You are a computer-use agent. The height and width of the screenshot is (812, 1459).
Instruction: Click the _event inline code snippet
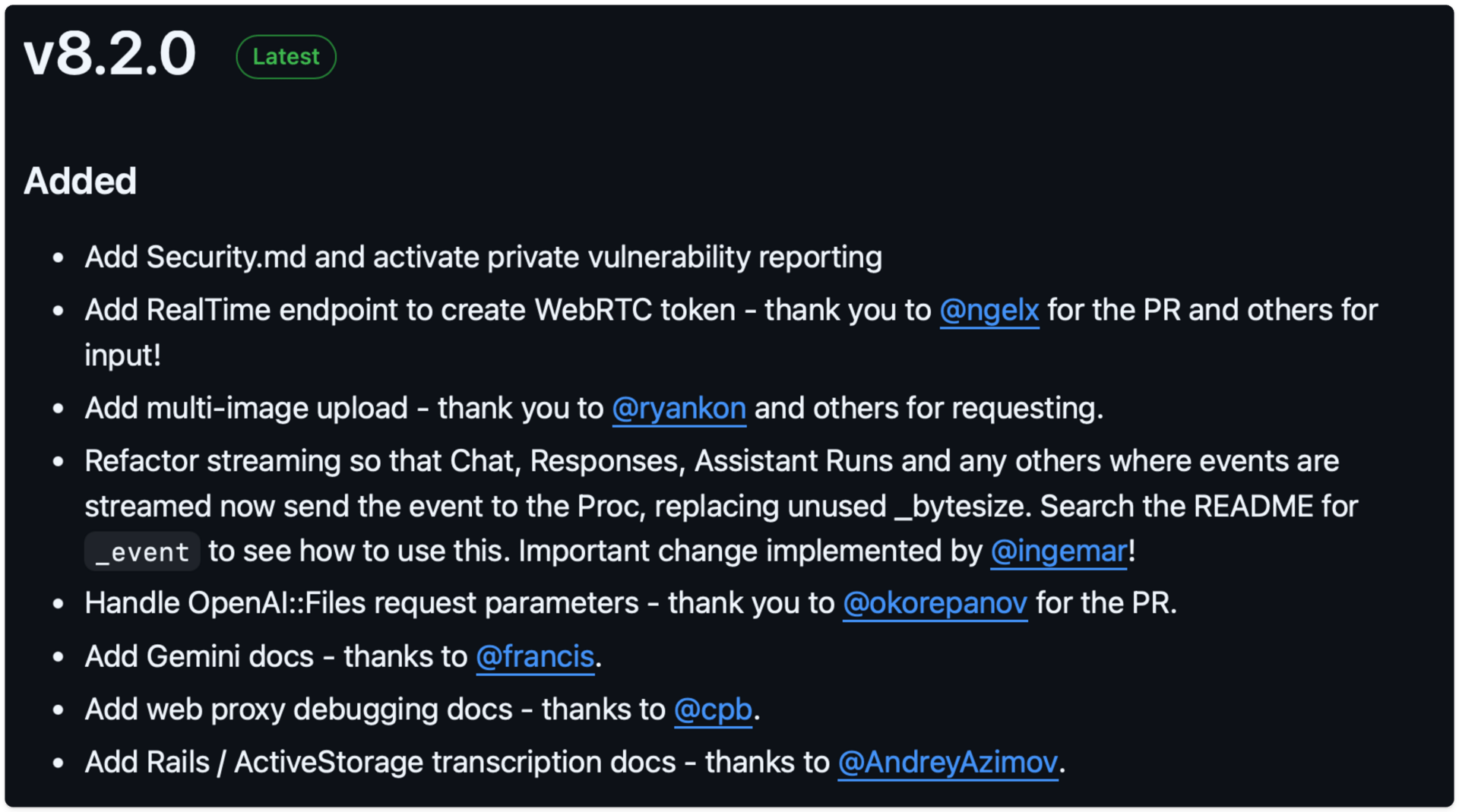pyautogui.click(x=142, y=551)
